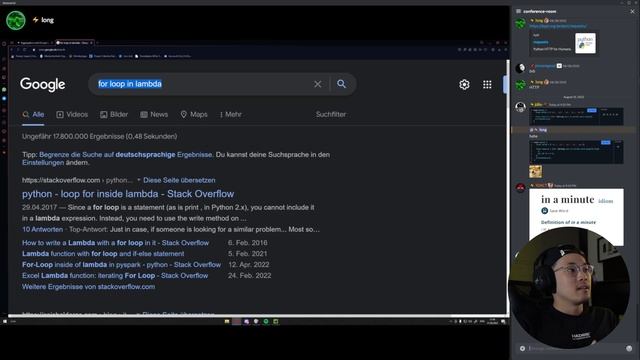The image size is (640, 360).
Task: Open the Suchfilter options
Action: click(x=331, y=115)
